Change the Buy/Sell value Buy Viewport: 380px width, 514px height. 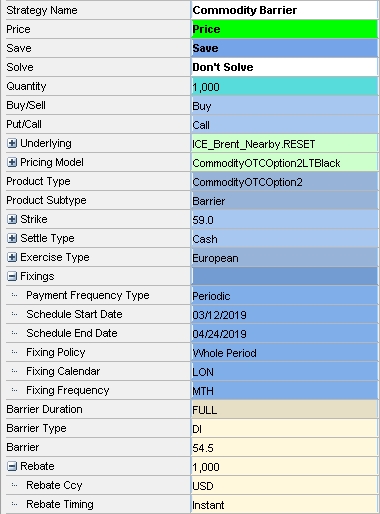coord(285,106)
